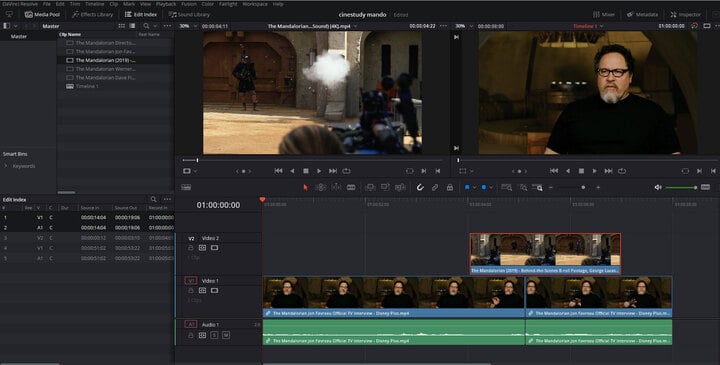Toggle the Edit Index panel

(141, 14)
